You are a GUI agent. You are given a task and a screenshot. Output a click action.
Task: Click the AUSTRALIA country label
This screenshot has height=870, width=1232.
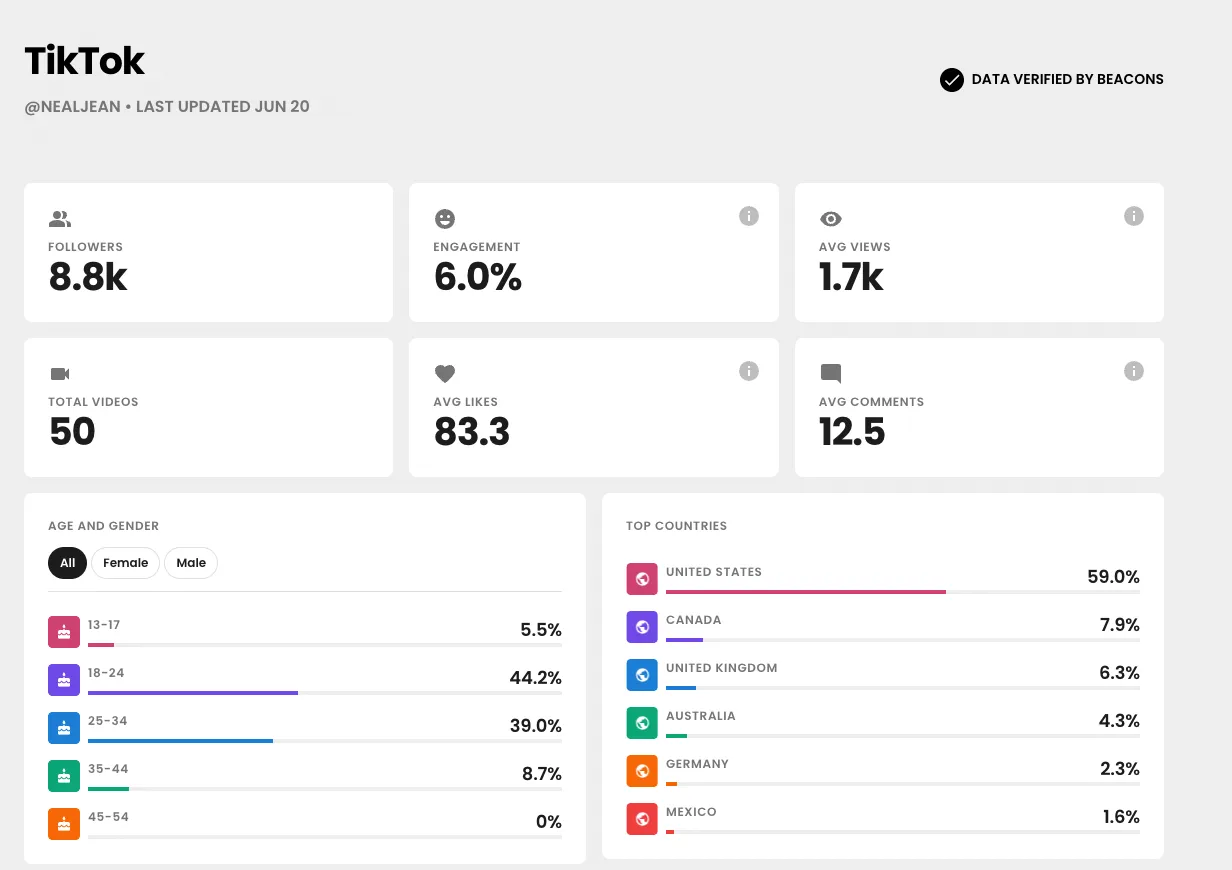(x=701, y=716)
